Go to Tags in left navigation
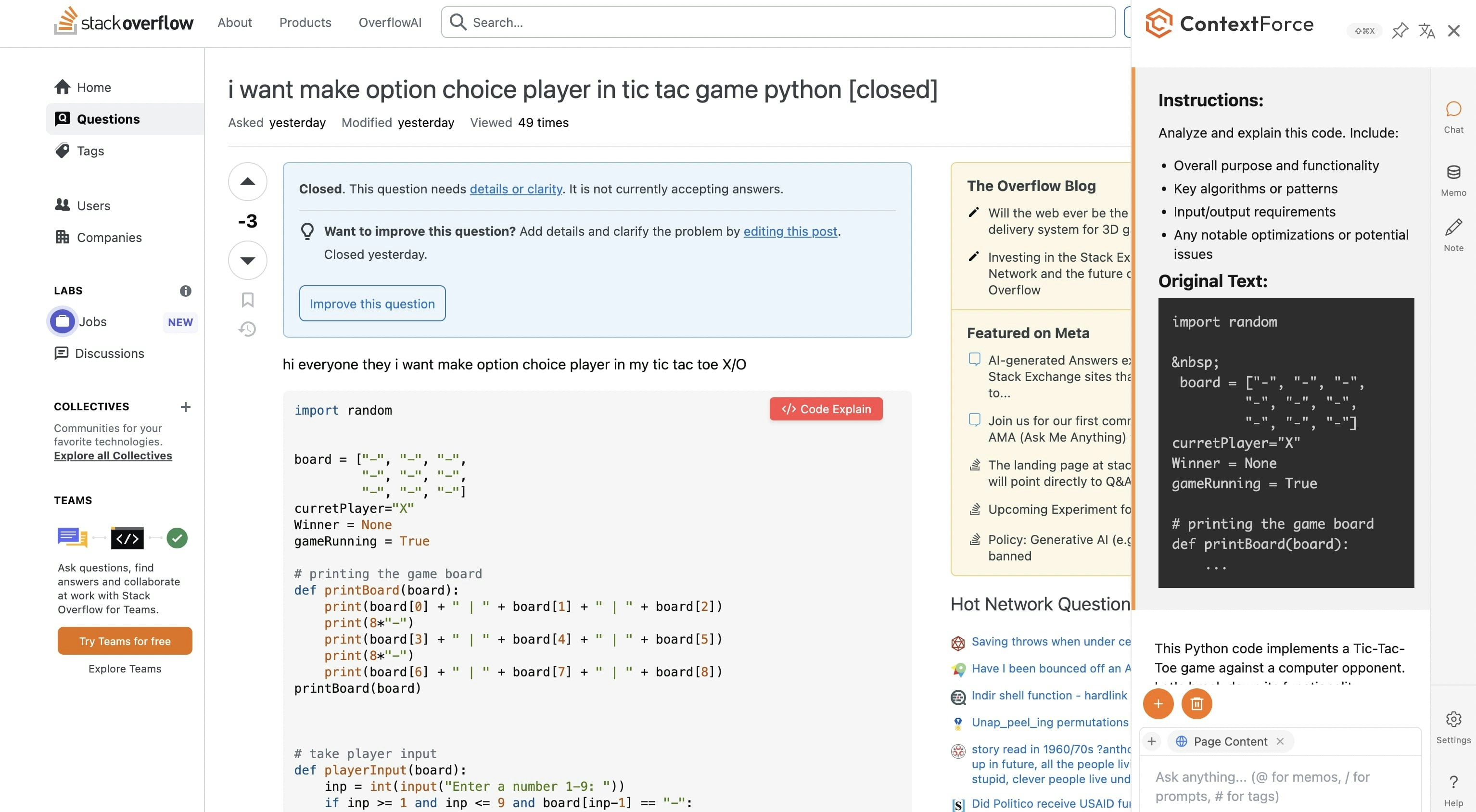 pos(90,151)
